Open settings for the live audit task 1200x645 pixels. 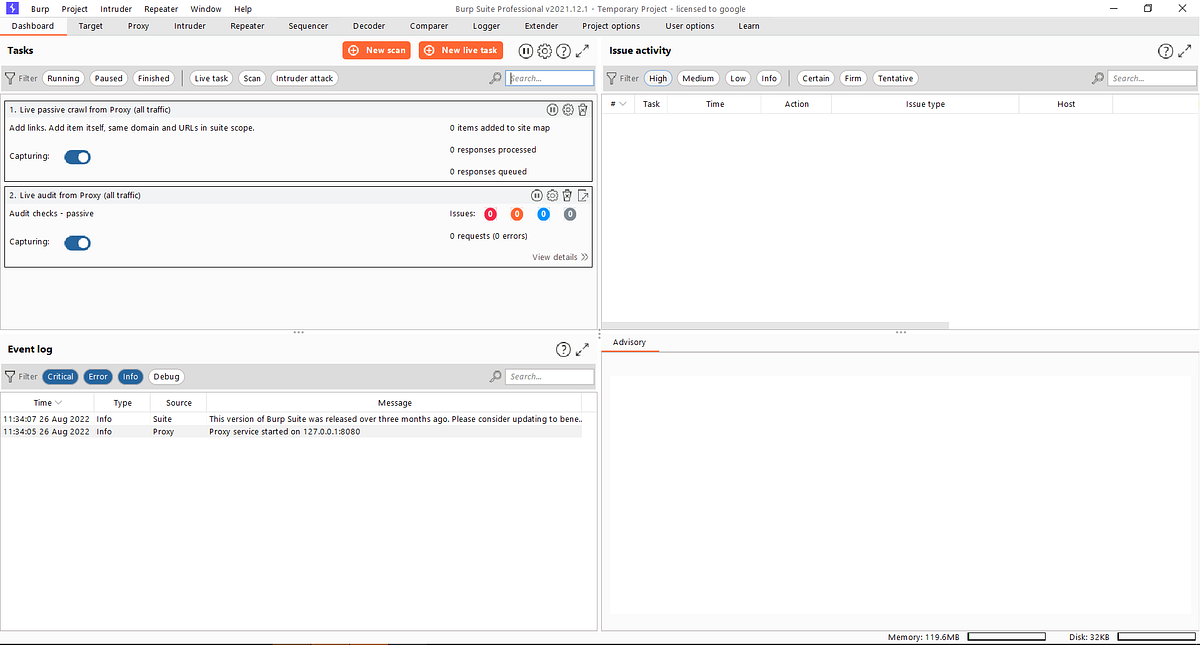pos(552,195)
